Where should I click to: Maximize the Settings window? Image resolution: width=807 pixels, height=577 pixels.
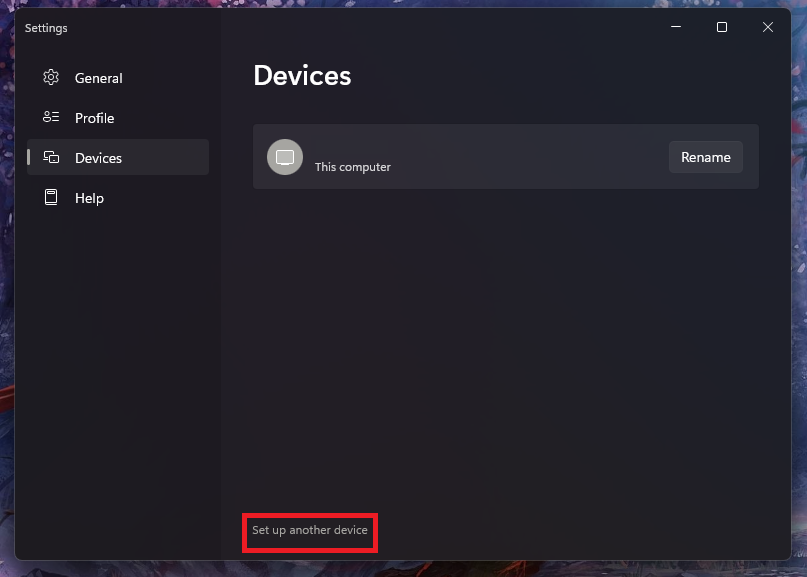pyautogui.click(x=722, y=28)
